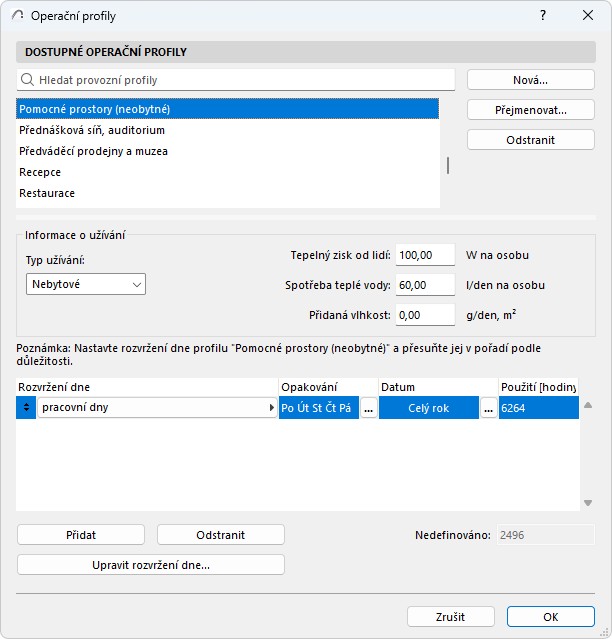Open Upravit rozvržení dne... dialog
The height and width of the screenshot is (639, 612).
(x=151, y=565)
